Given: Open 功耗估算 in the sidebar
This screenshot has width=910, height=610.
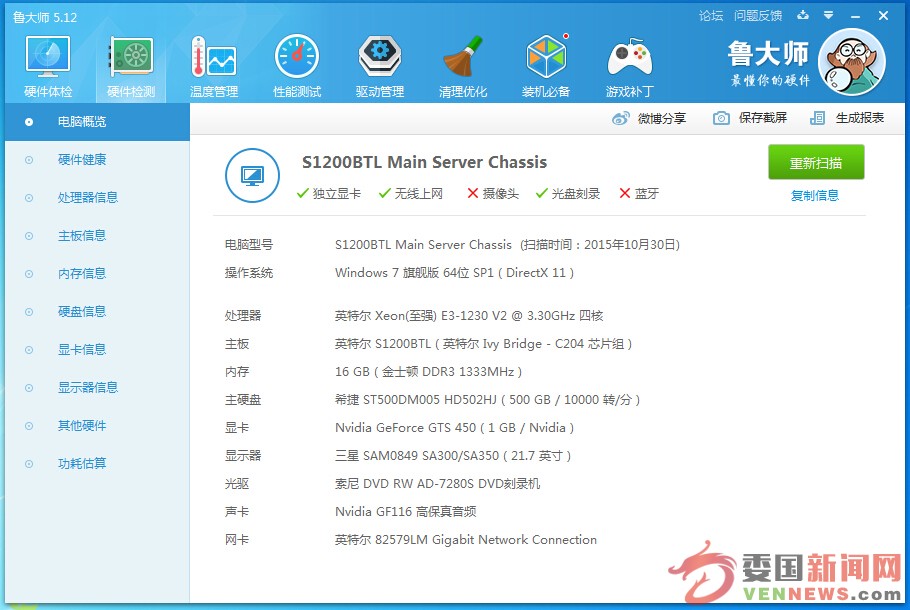Looking at the screenshot, I should (x=98, y=464).
